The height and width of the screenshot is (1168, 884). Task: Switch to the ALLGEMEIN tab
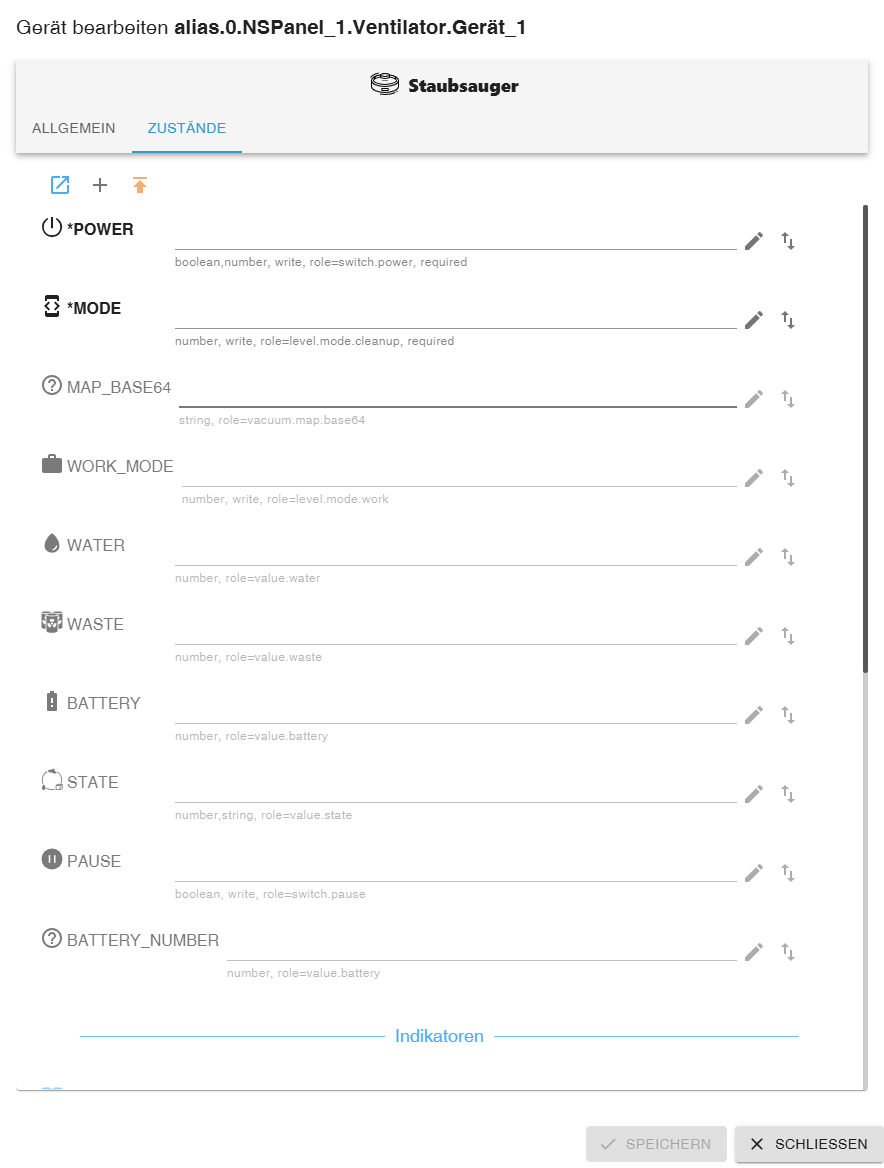[74, 129]
